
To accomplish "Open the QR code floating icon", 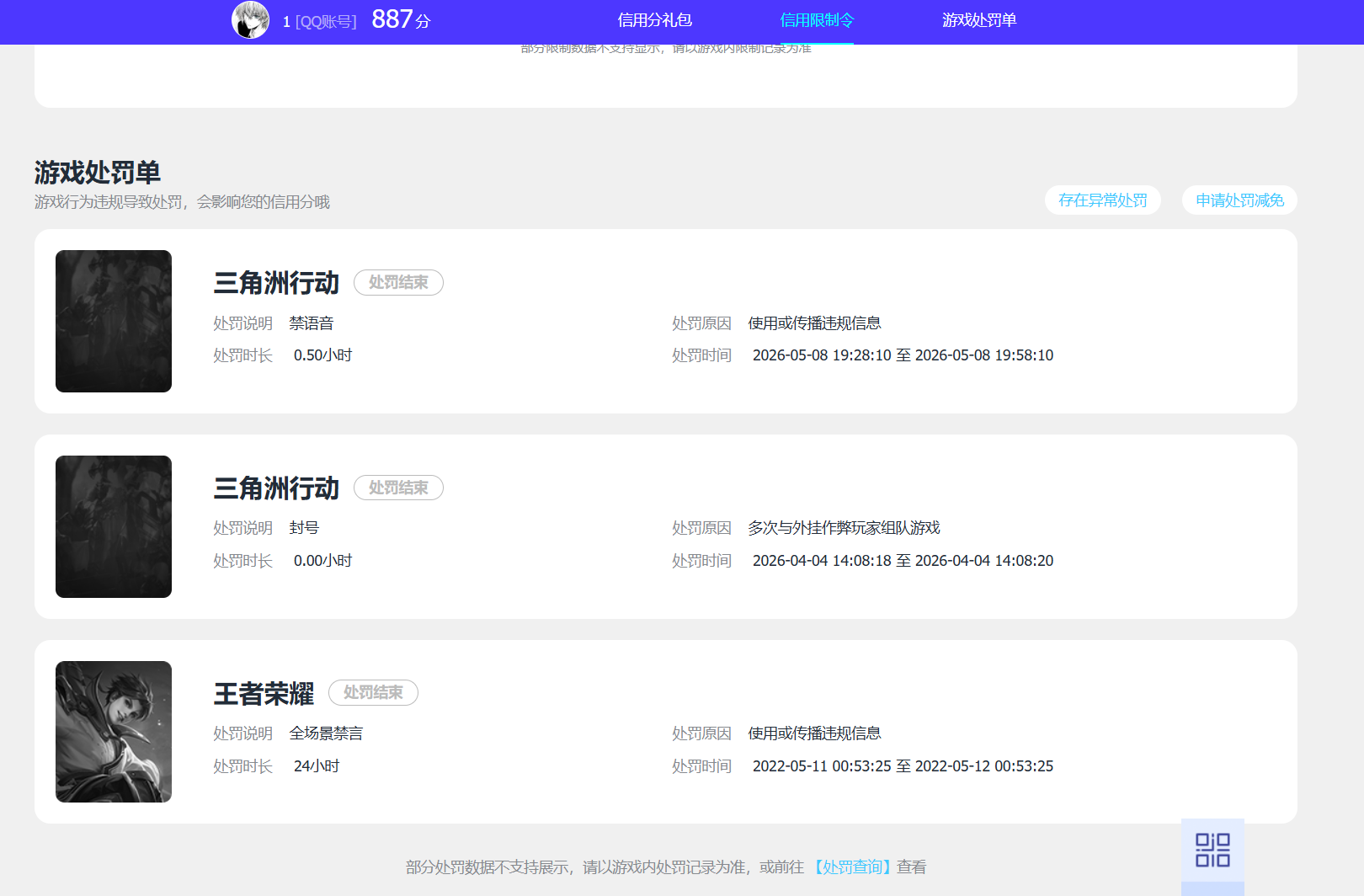I will coord(1212,850).
